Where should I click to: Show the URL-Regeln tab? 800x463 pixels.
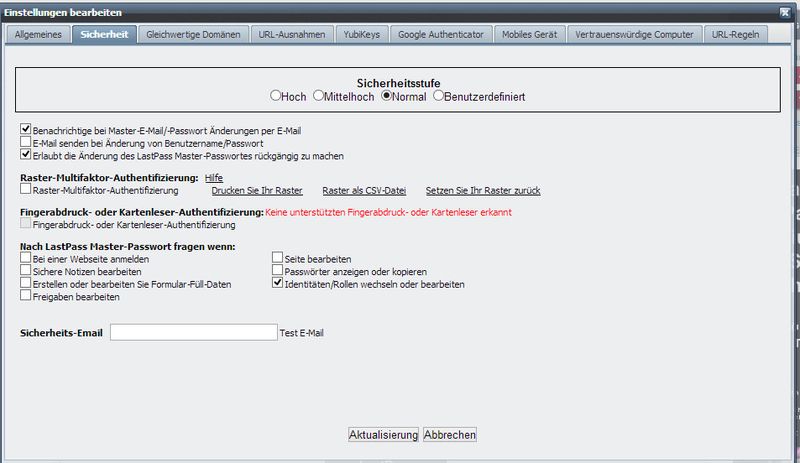click(736, 35)
